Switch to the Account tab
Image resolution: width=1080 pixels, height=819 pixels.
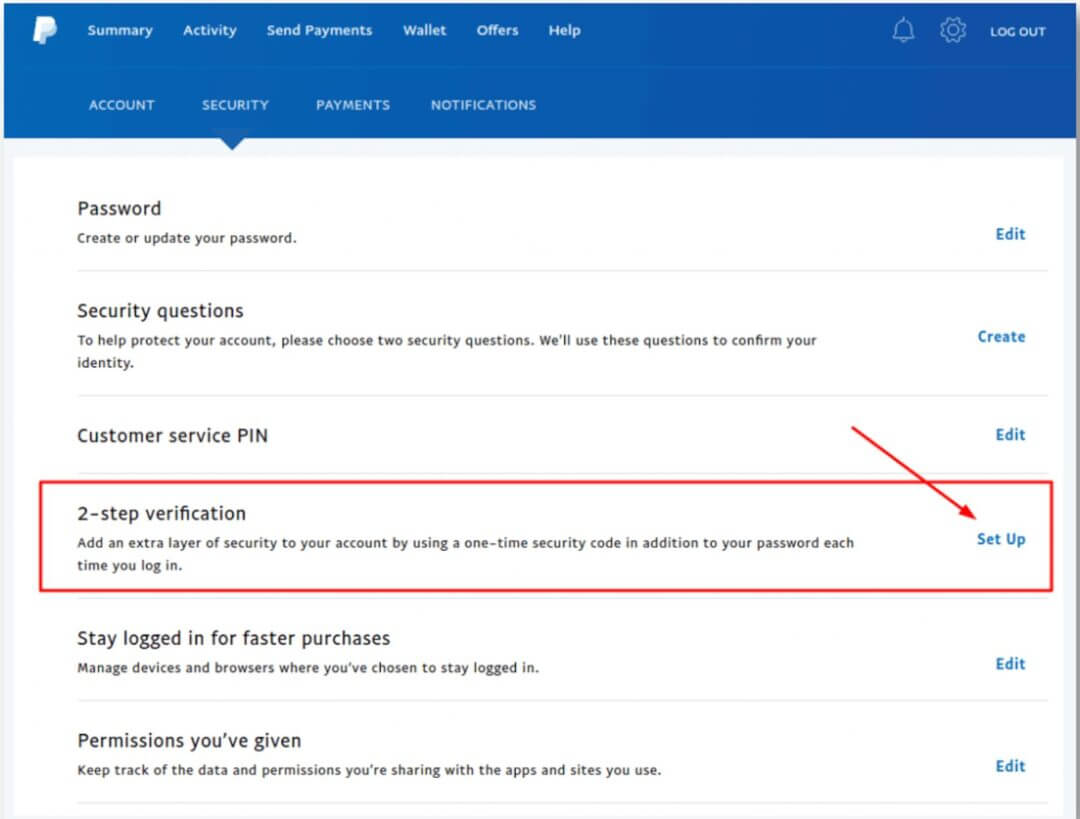coord(122,105)
